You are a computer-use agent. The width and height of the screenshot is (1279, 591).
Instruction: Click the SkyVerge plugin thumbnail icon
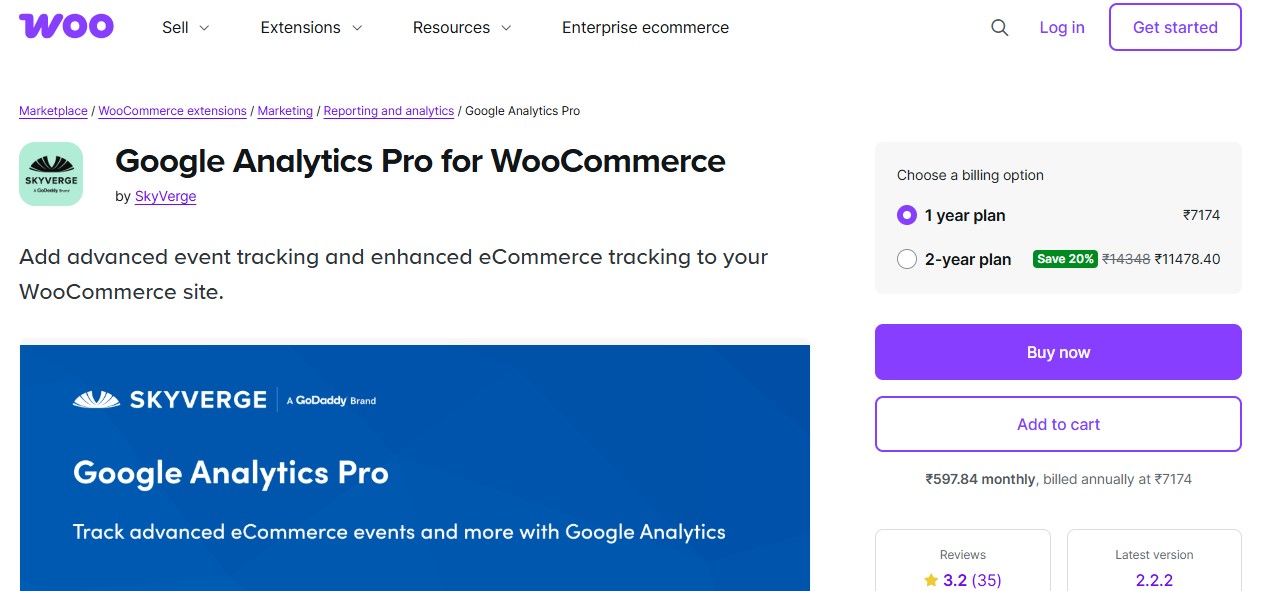point(50,173)
